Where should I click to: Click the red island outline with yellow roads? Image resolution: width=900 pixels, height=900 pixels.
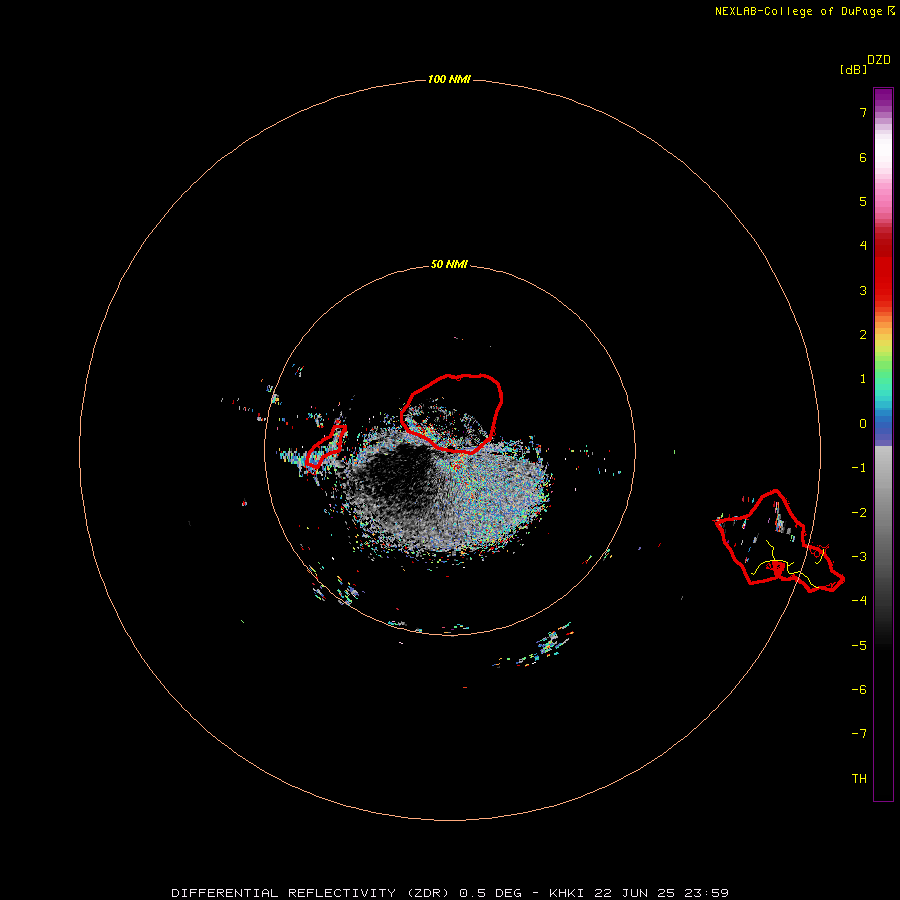point(779,540)
